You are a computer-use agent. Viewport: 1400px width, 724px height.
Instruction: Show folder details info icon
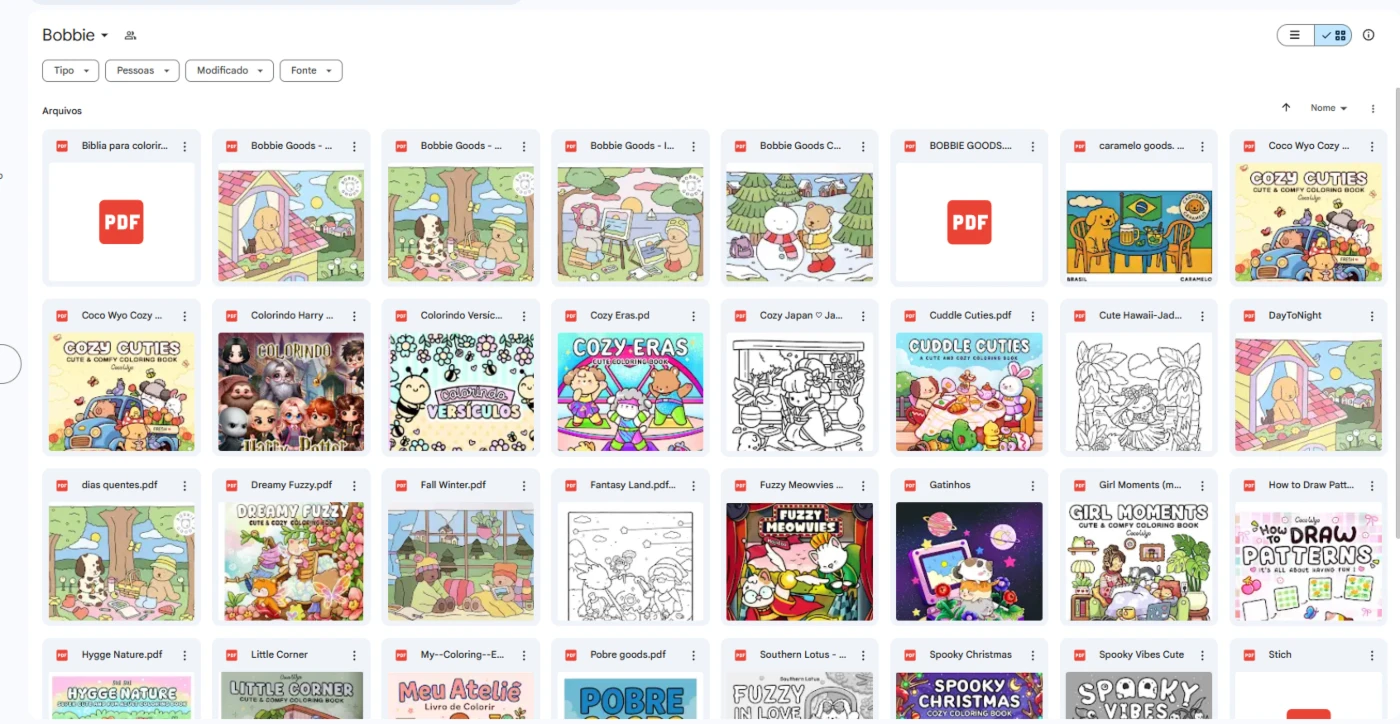[1369, 35]
